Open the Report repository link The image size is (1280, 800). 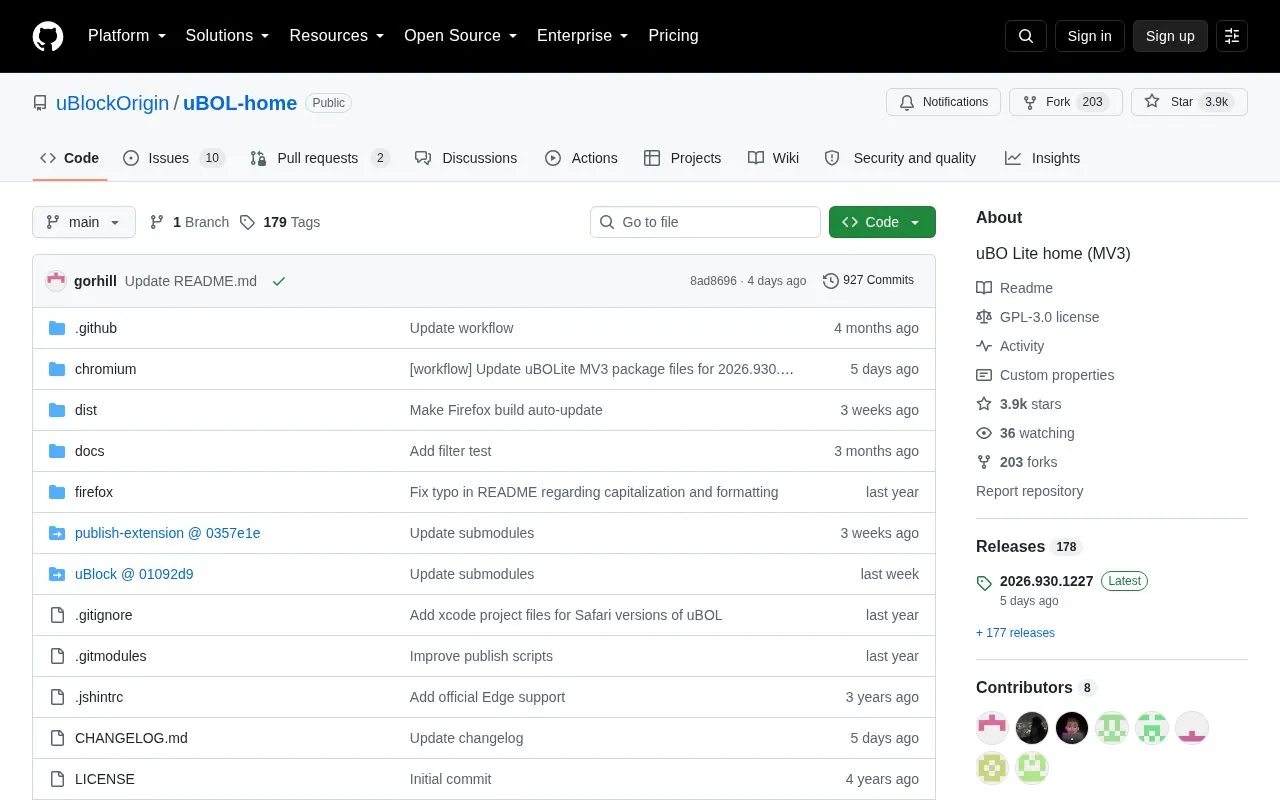click(1029, 491)
